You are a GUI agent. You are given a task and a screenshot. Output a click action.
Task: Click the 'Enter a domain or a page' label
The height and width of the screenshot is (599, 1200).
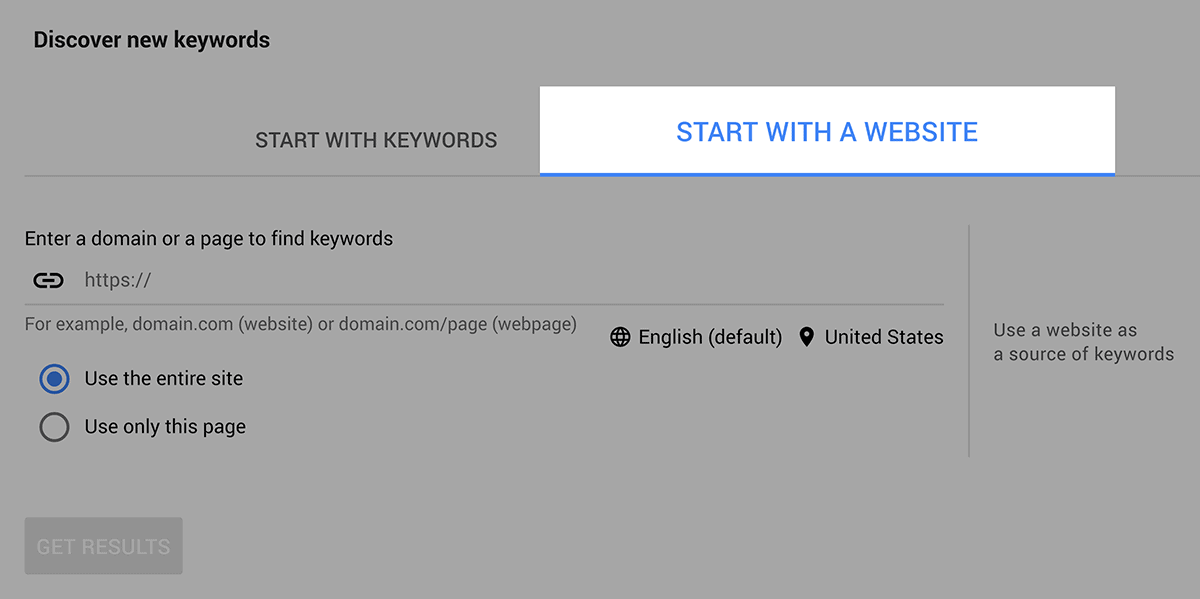pyautogui.click(x=209, y=239)
